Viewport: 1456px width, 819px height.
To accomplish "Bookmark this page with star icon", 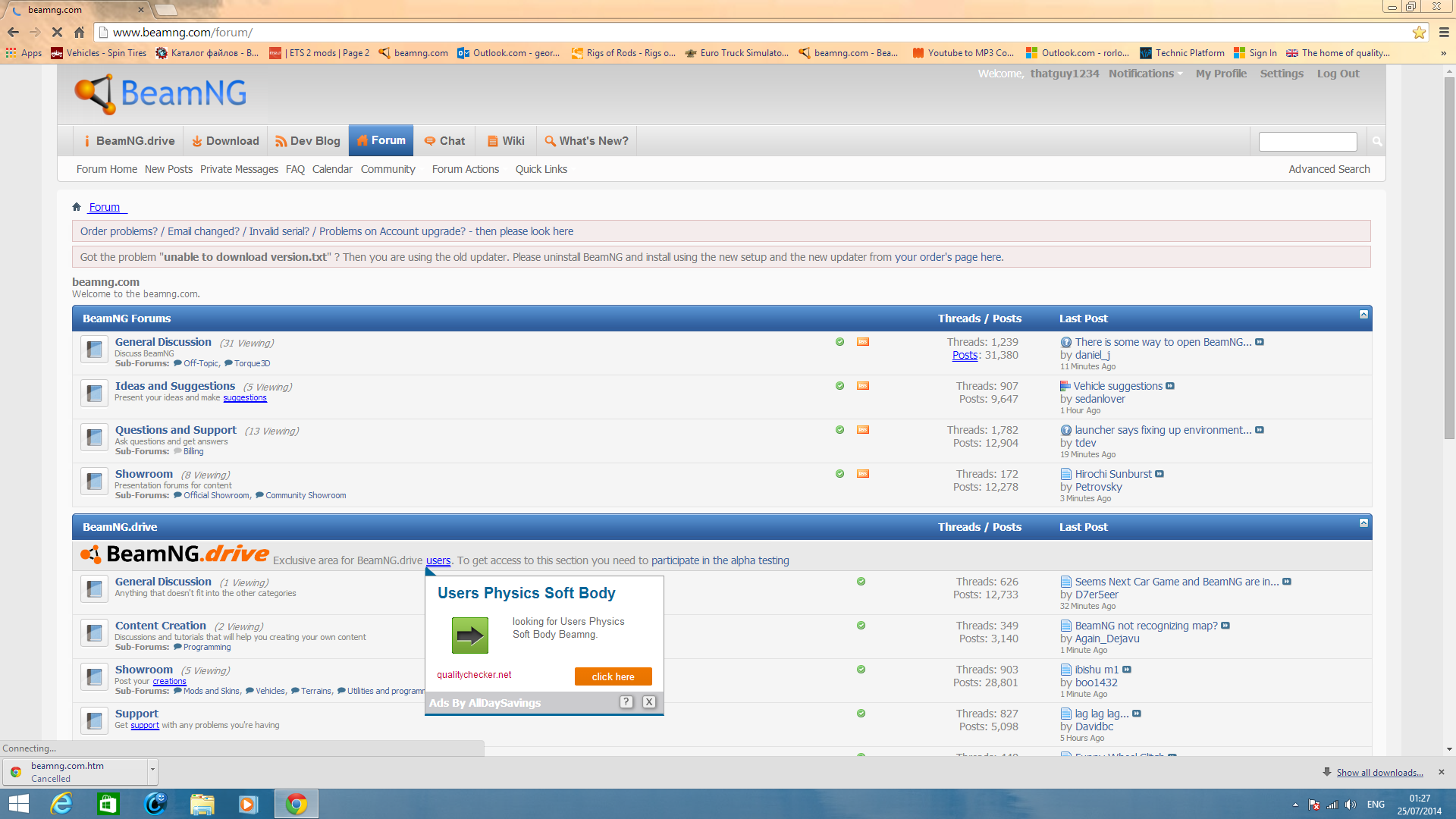I will click(1419, 32).
